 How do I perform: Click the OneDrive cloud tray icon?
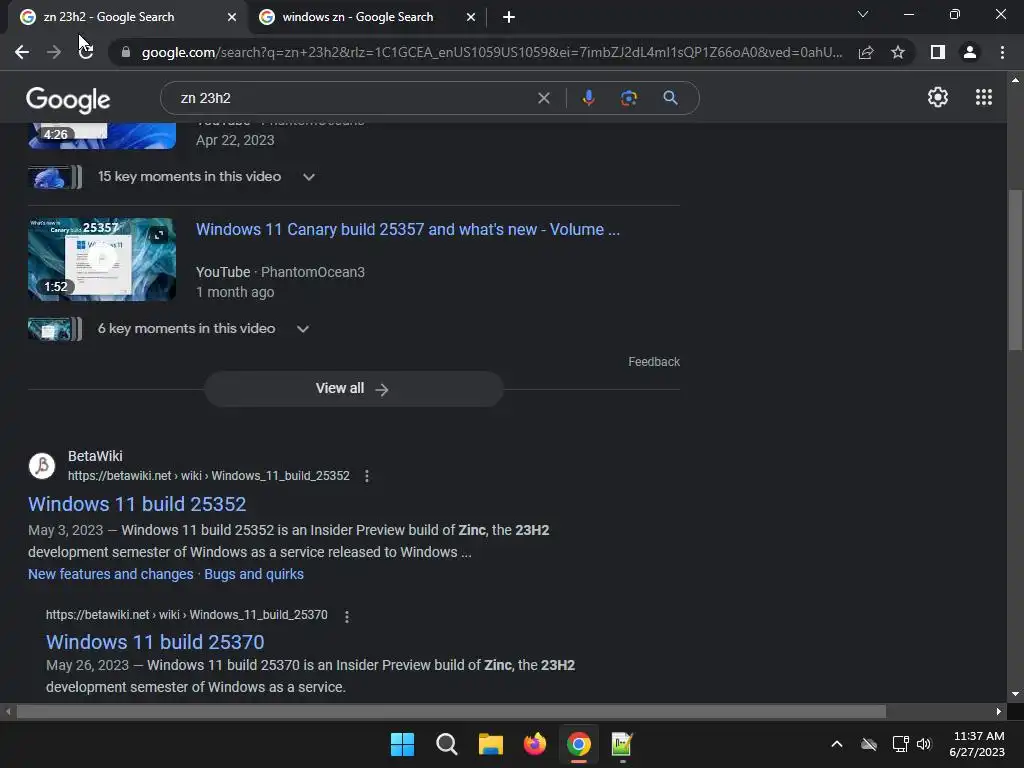(x=869, y=744)
